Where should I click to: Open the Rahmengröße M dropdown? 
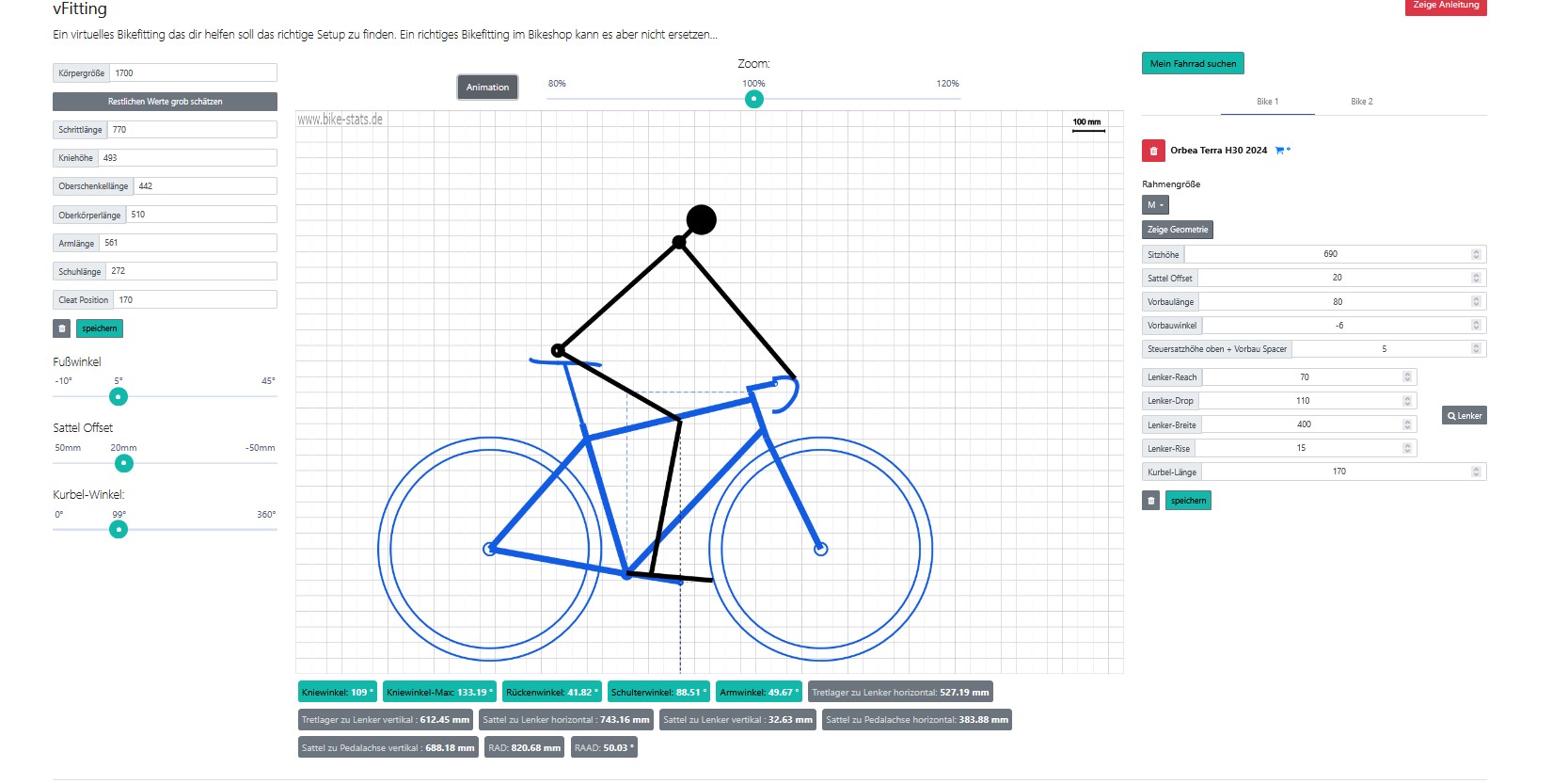tap(1155, 205)
